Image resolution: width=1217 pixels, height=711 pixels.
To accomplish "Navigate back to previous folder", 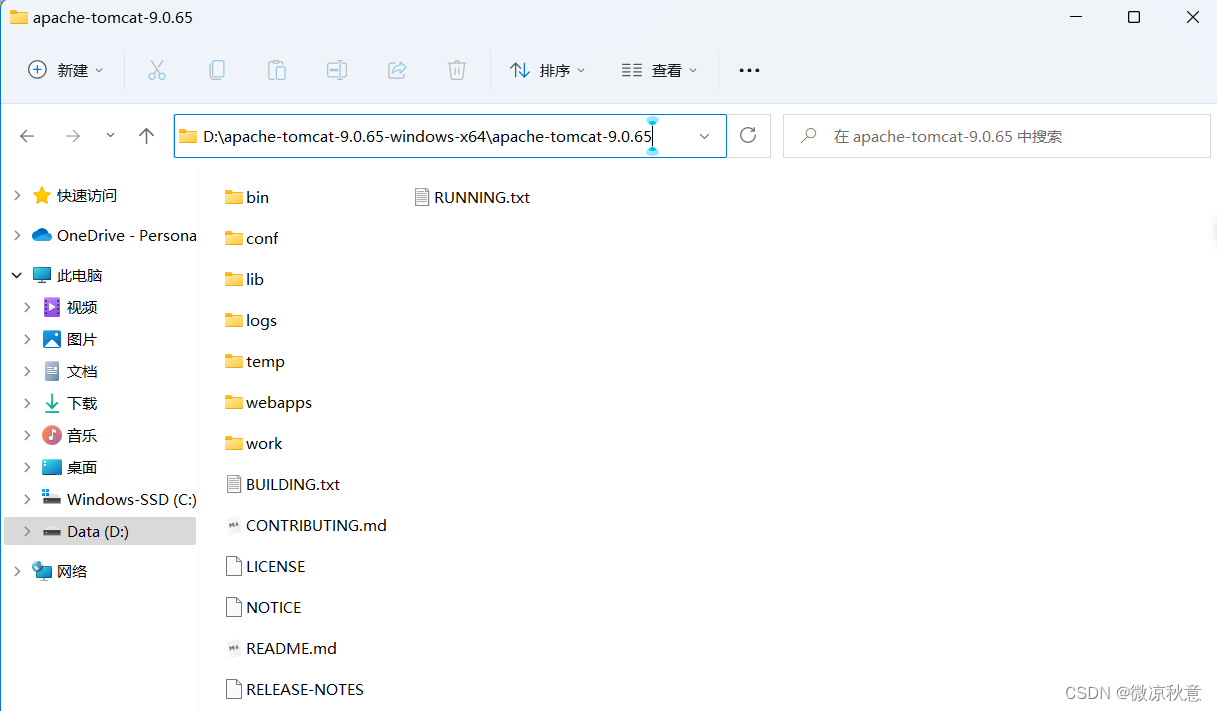I will (28, 136).
